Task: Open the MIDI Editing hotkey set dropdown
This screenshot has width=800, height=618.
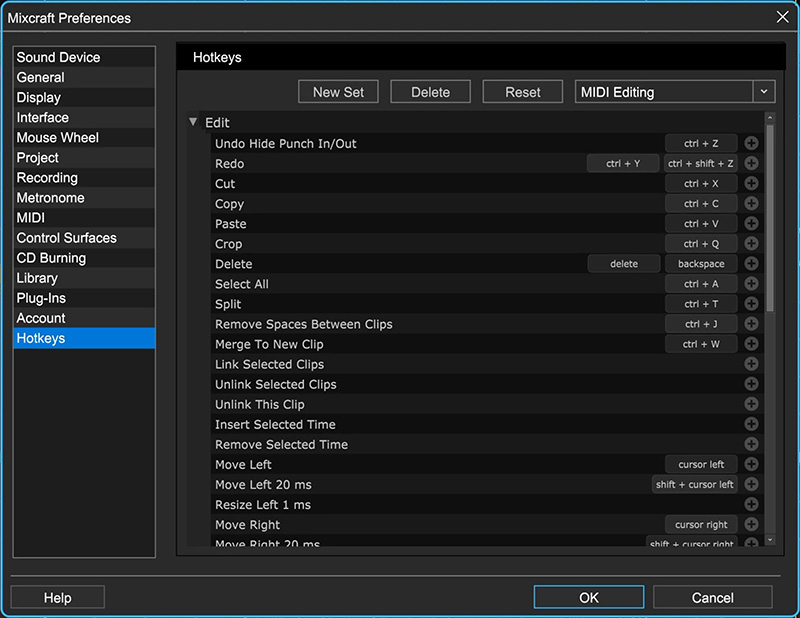Action: tap(664, 92)
